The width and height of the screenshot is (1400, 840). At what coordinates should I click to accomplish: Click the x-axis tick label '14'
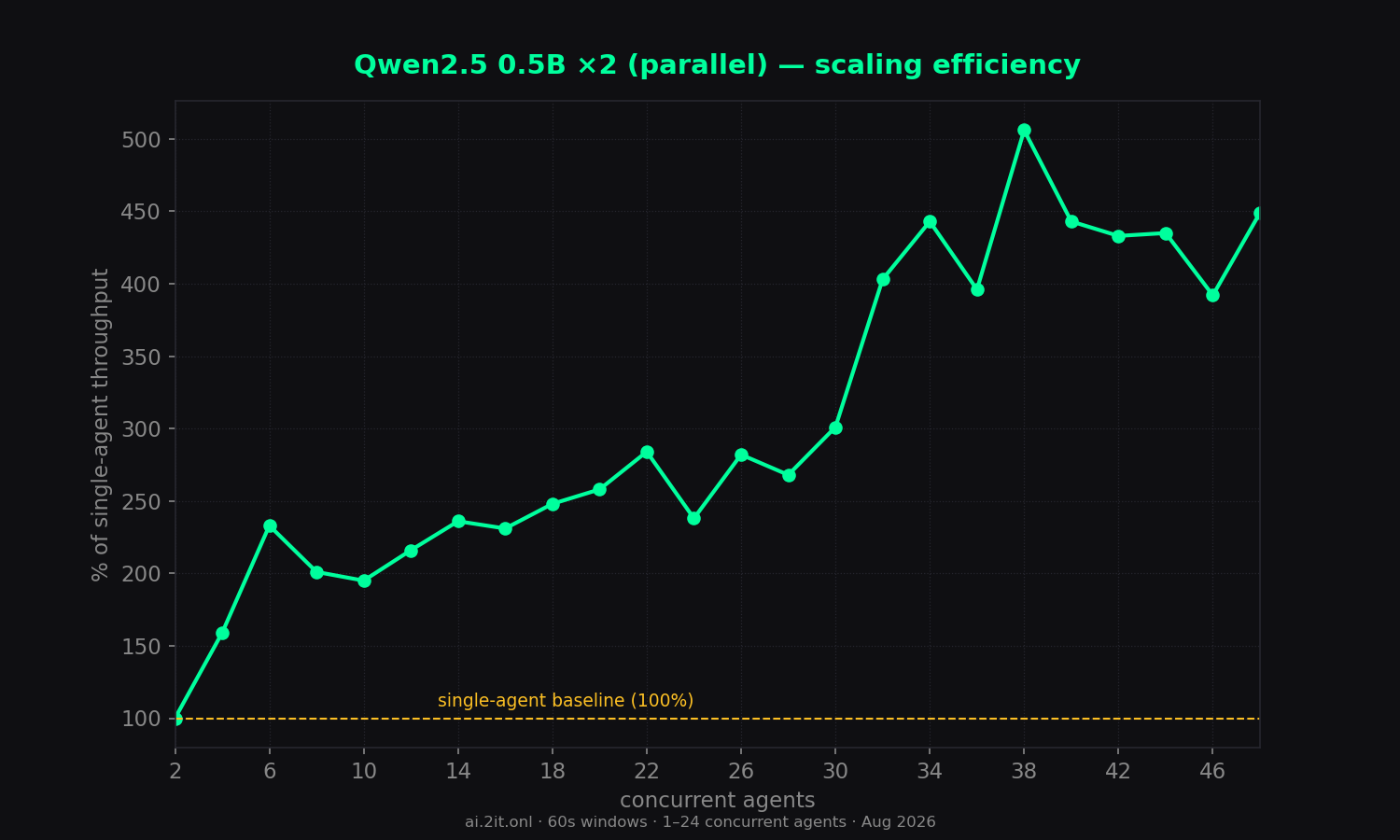[458, 772]
